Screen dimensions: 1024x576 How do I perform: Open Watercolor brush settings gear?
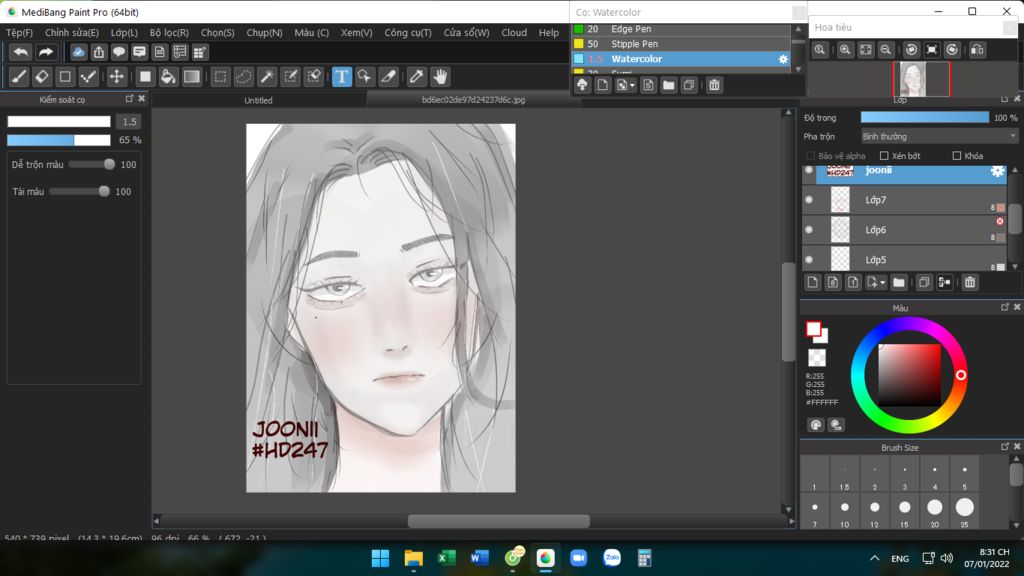pos(782,59)
